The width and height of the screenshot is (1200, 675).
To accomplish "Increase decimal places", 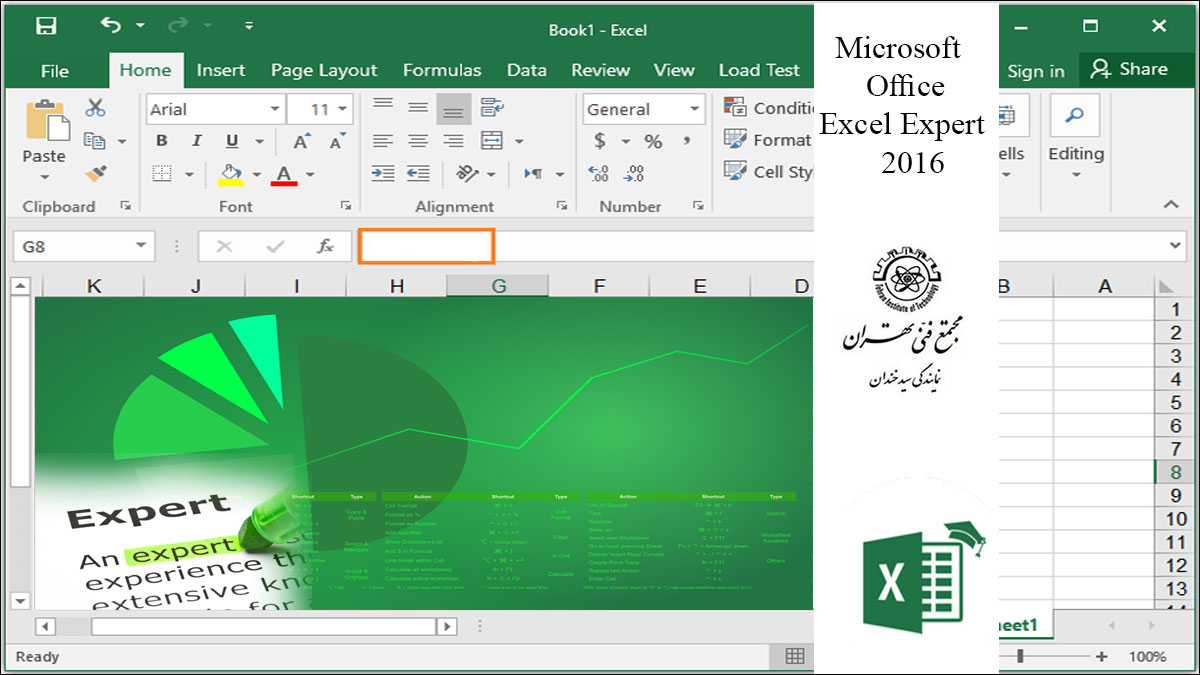I will (599, 174).
